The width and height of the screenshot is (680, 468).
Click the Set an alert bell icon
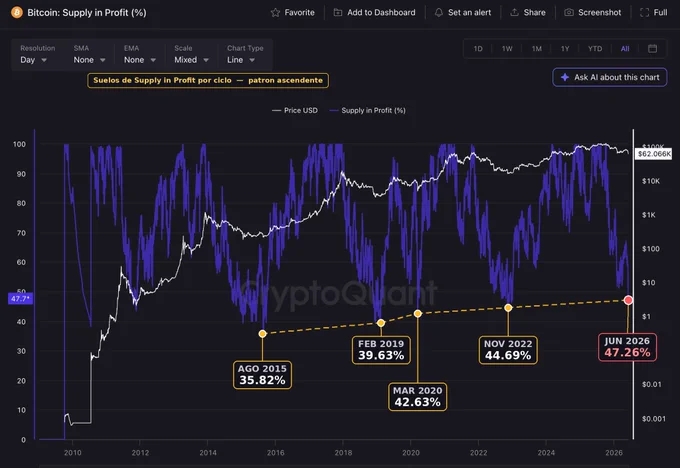[x=439, y=13]
